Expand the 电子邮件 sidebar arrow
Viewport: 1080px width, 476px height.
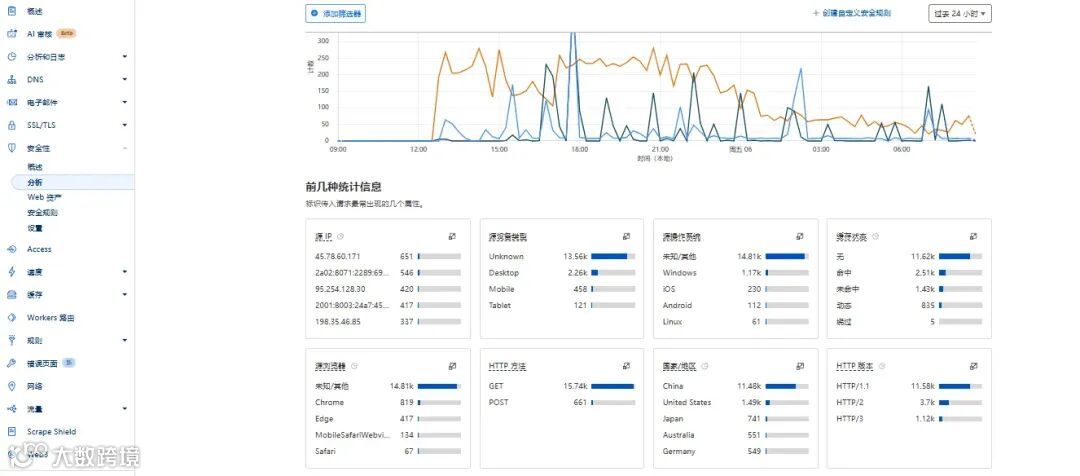125,103
